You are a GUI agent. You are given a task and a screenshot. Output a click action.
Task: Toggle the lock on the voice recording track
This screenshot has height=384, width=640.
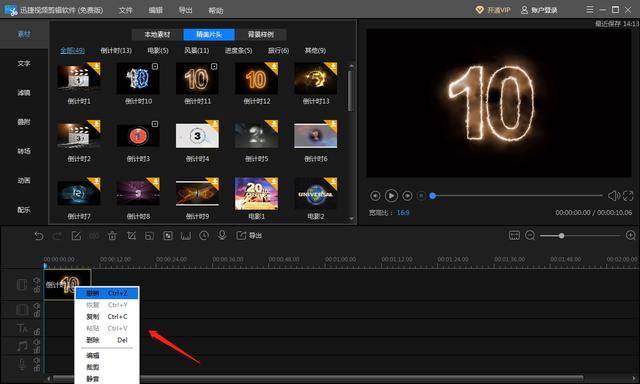(x=37, y=368)
